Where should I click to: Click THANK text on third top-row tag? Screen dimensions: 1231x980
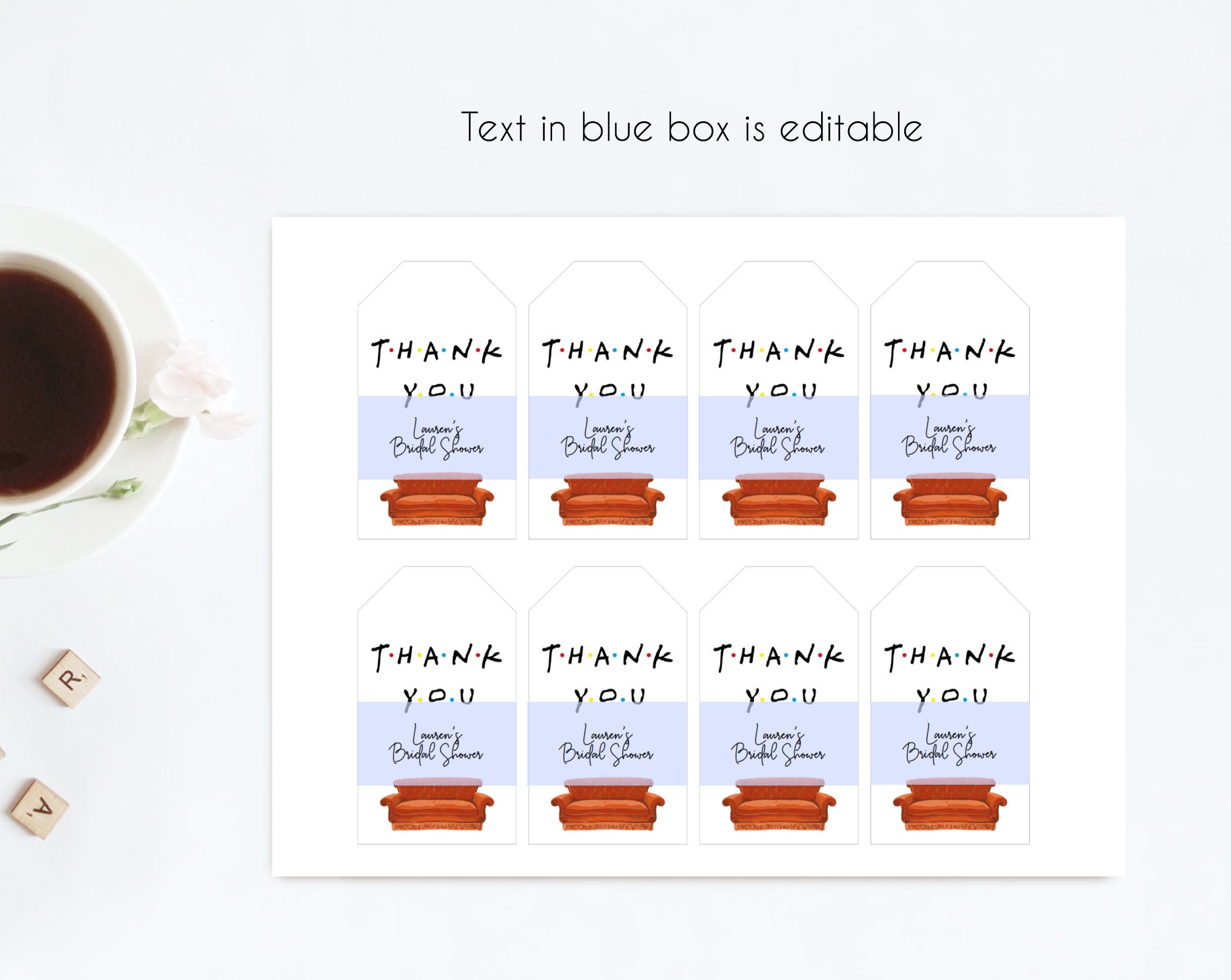[x=779, y=352]
